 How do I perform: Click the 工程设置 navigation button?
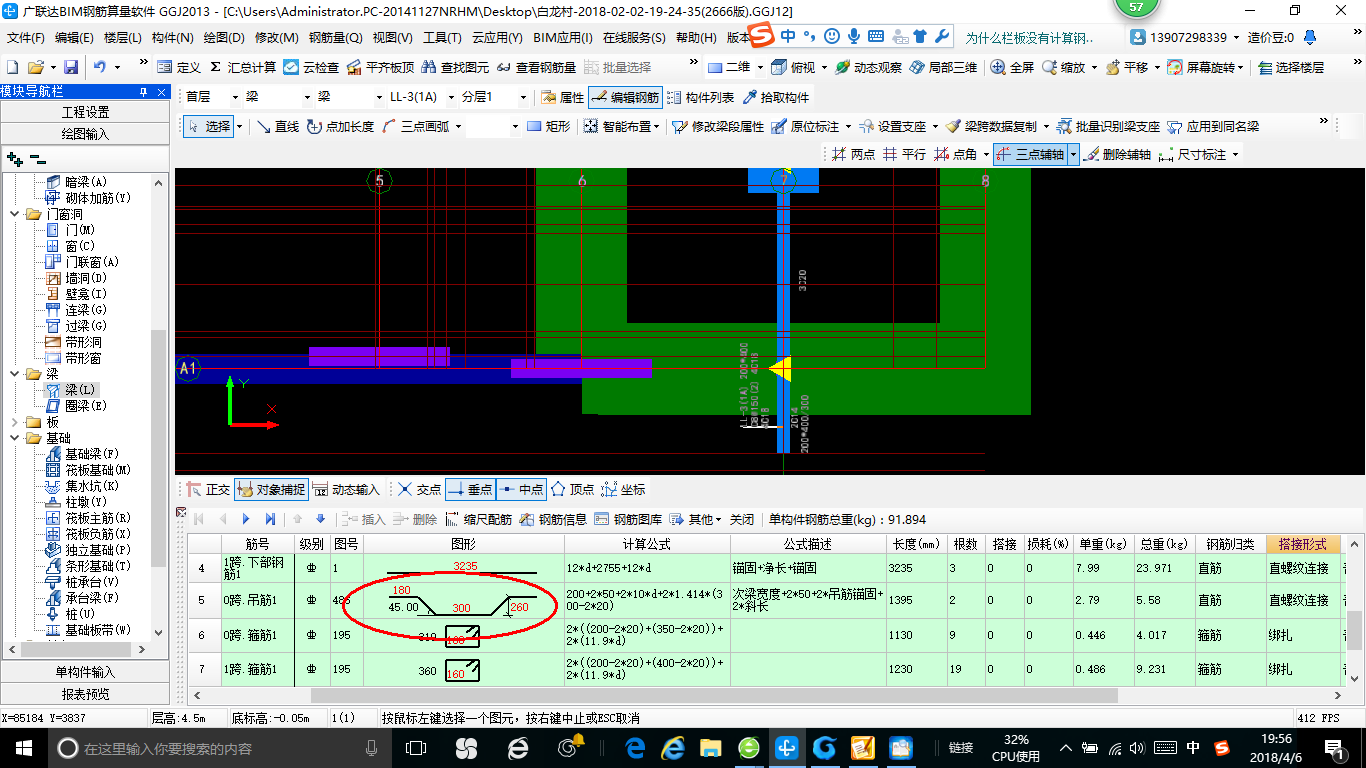tap(85, 112)
